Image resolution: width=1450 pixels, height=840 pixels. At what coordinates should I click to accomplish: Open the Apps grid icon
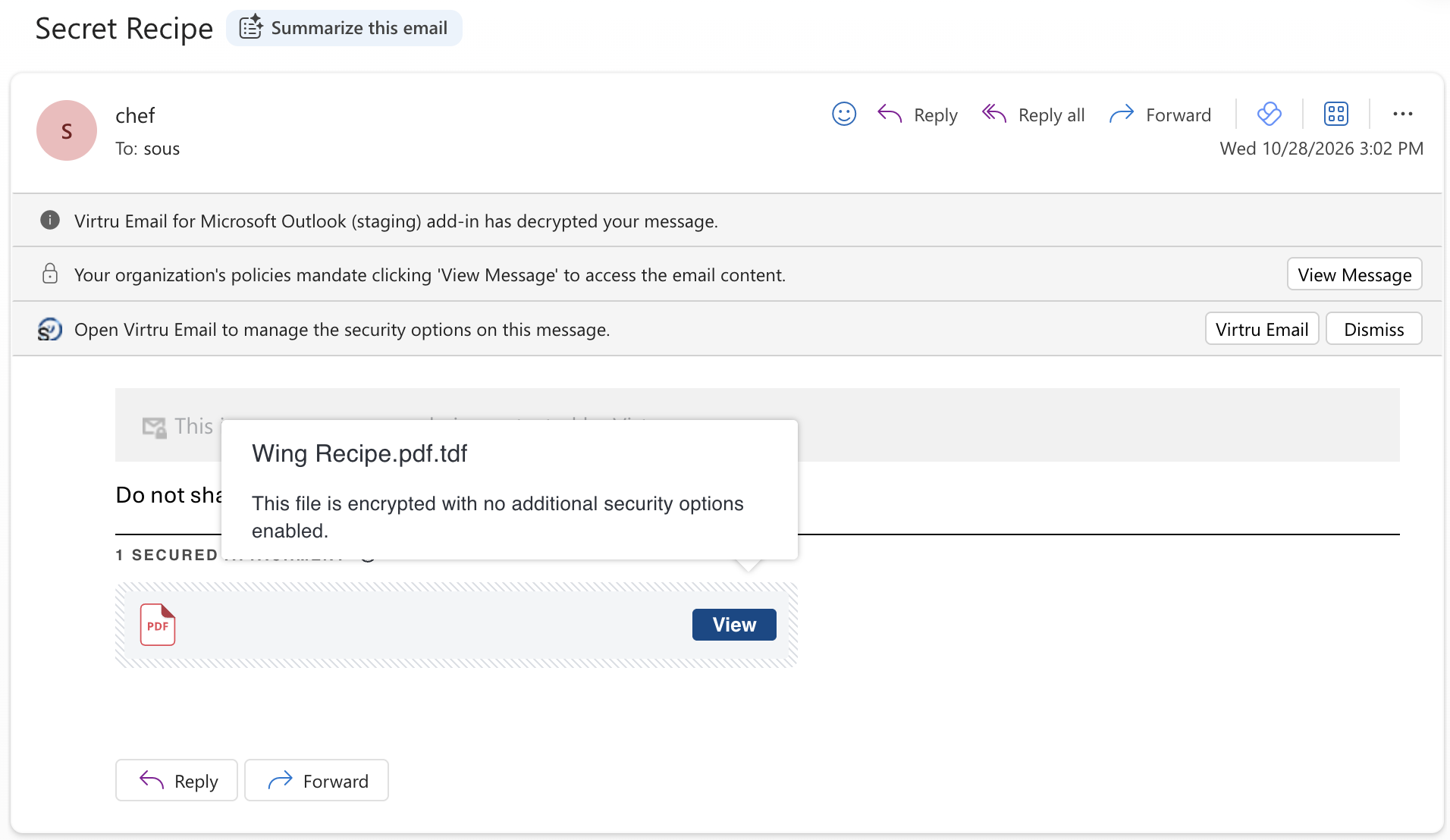coord(1335,114)
